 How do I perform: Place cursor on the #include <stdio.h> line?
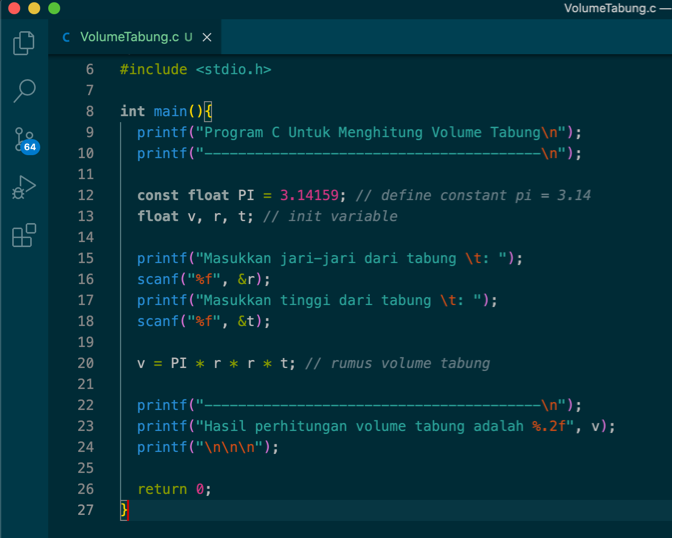pyautogui.click(x=195, y=69)
